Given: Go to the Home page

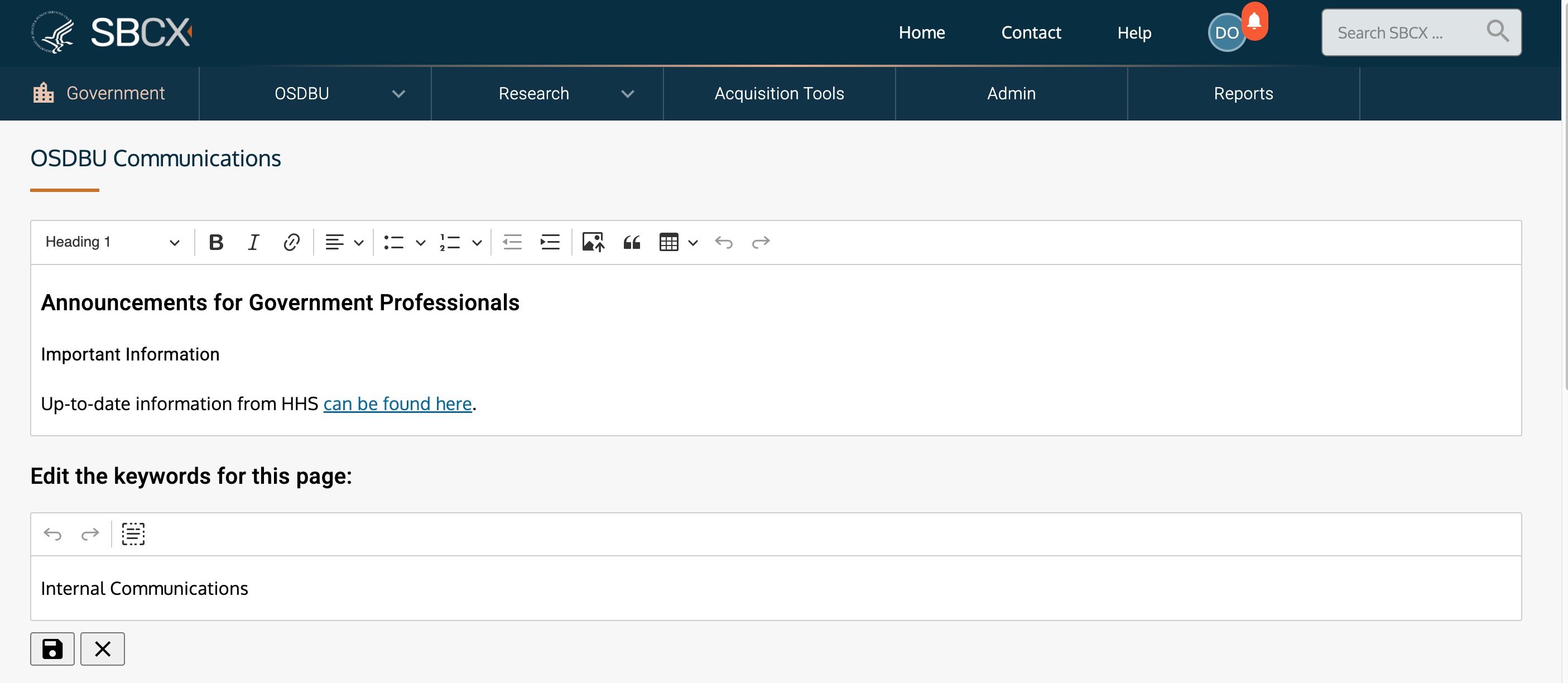Looking at the screenshot, I should pos(922,32).
